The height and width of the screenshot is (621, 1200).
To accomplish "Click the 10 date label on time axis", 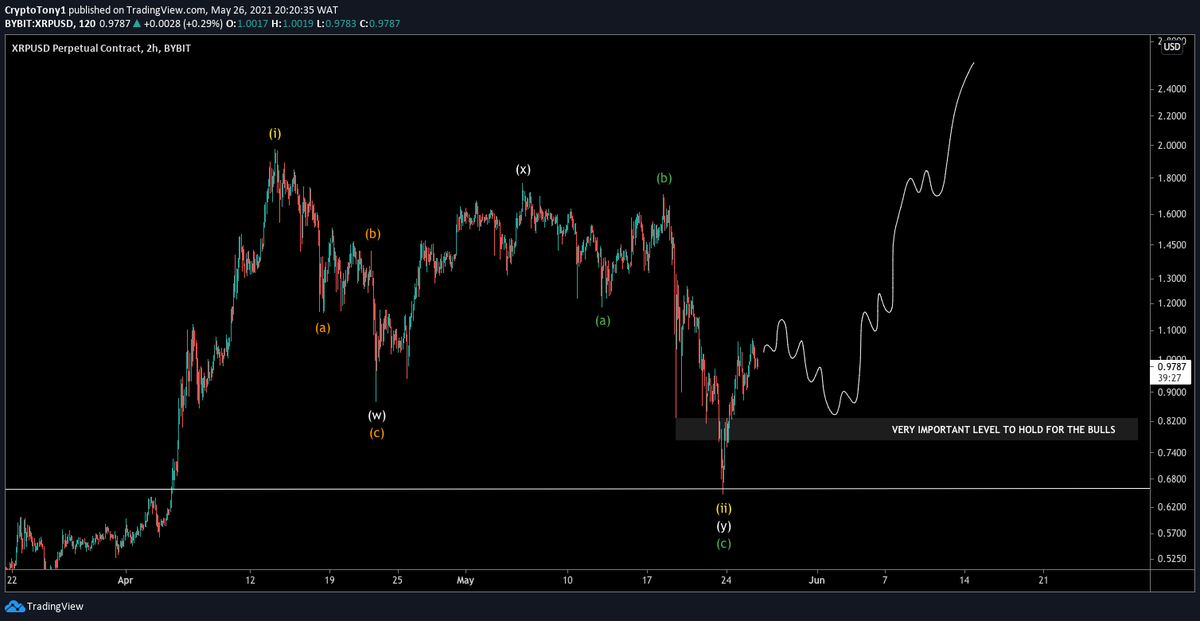I will [x=567, y=579].
